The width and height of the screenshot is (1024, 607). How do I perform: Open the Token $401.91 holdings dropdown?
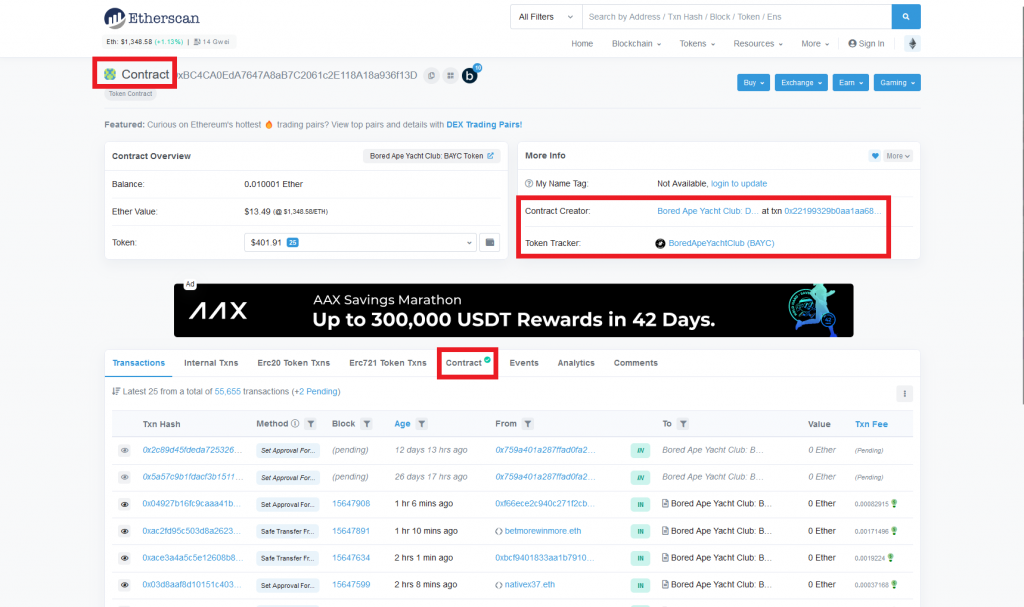[360, 242]
